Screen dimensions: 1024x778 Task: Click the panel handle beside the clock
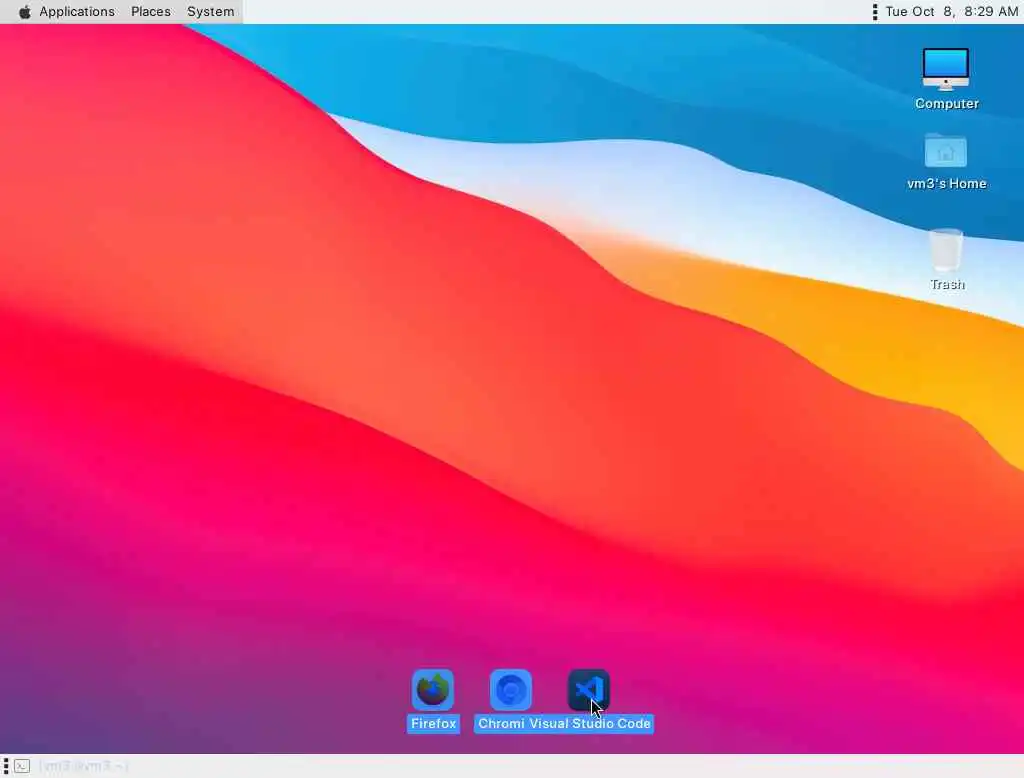875,12
